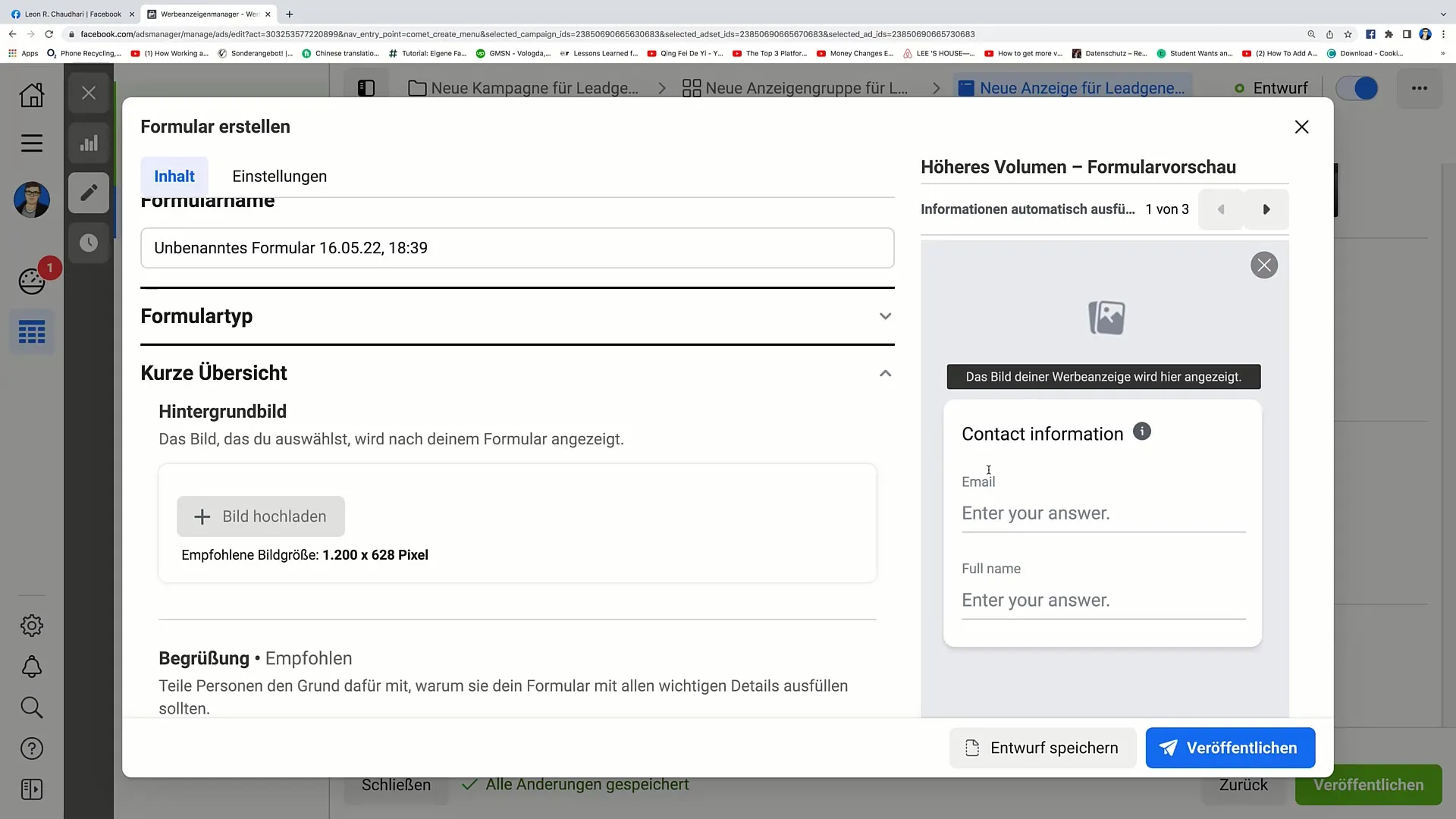This screenshot has width=1456, height=819.
Task: Click Entwurf speichern to save draft
Action: pyautogui.click(x=1041, y=748)
